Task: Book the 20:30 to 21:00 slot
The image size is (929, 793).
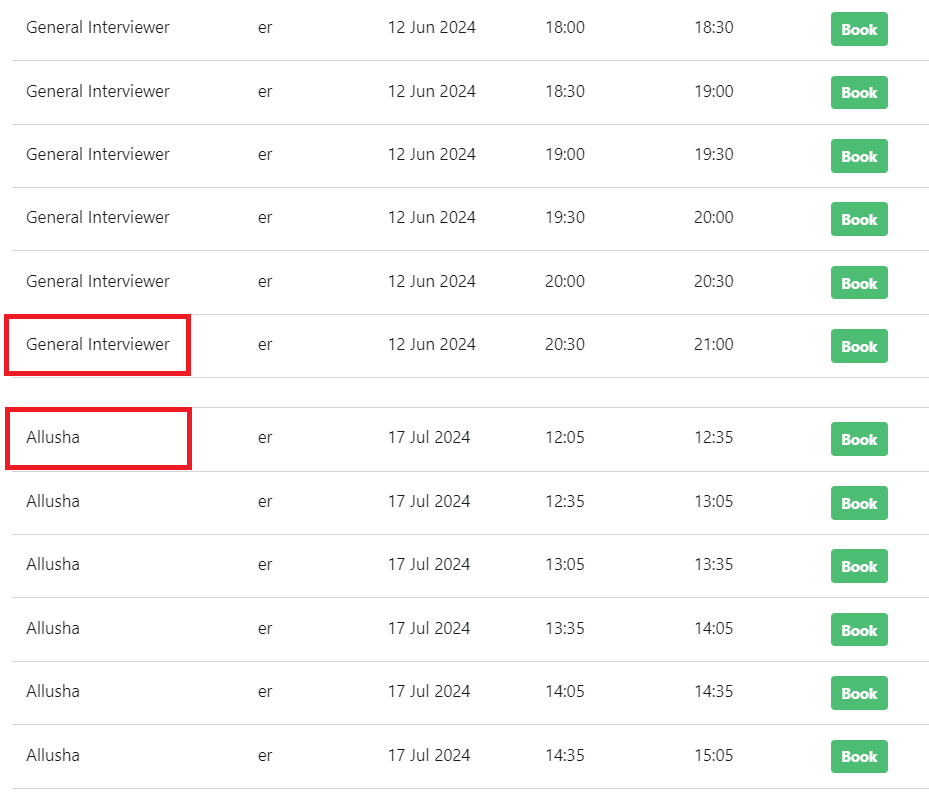Action: [x=858, y=346]
